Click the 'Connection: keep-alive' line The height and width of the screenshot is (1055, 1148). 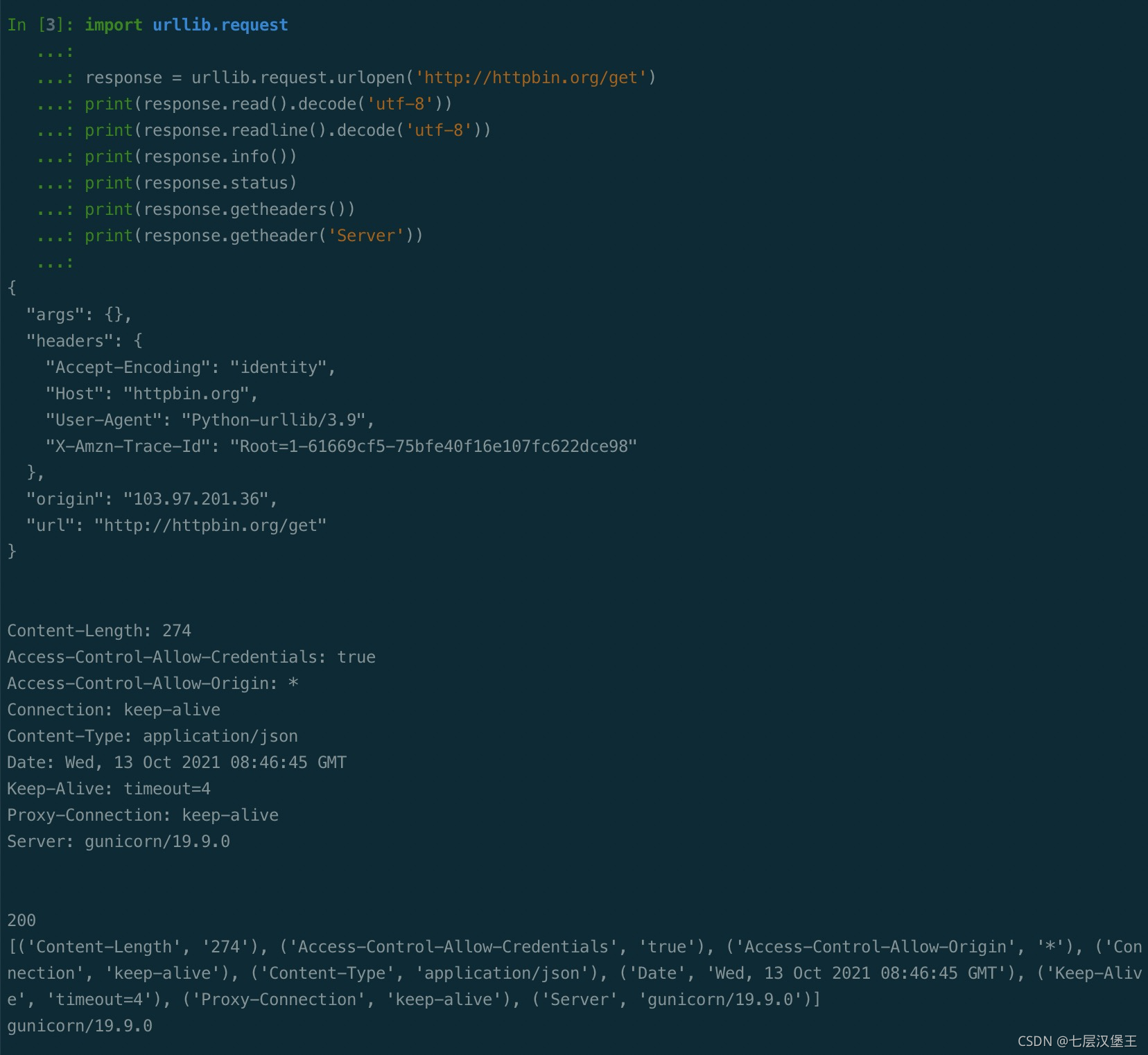114,710
